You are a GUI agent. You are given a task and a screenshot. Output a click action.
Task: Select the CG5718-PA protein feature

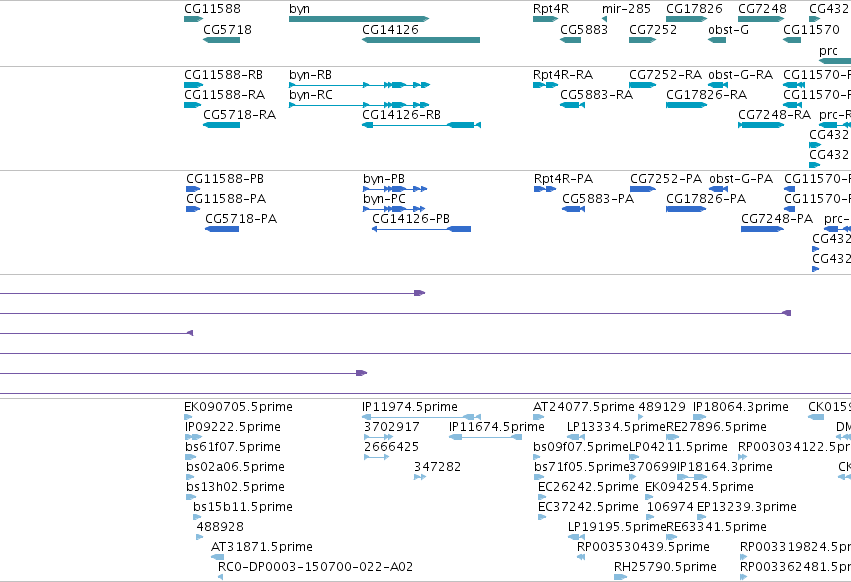(222, 229)
